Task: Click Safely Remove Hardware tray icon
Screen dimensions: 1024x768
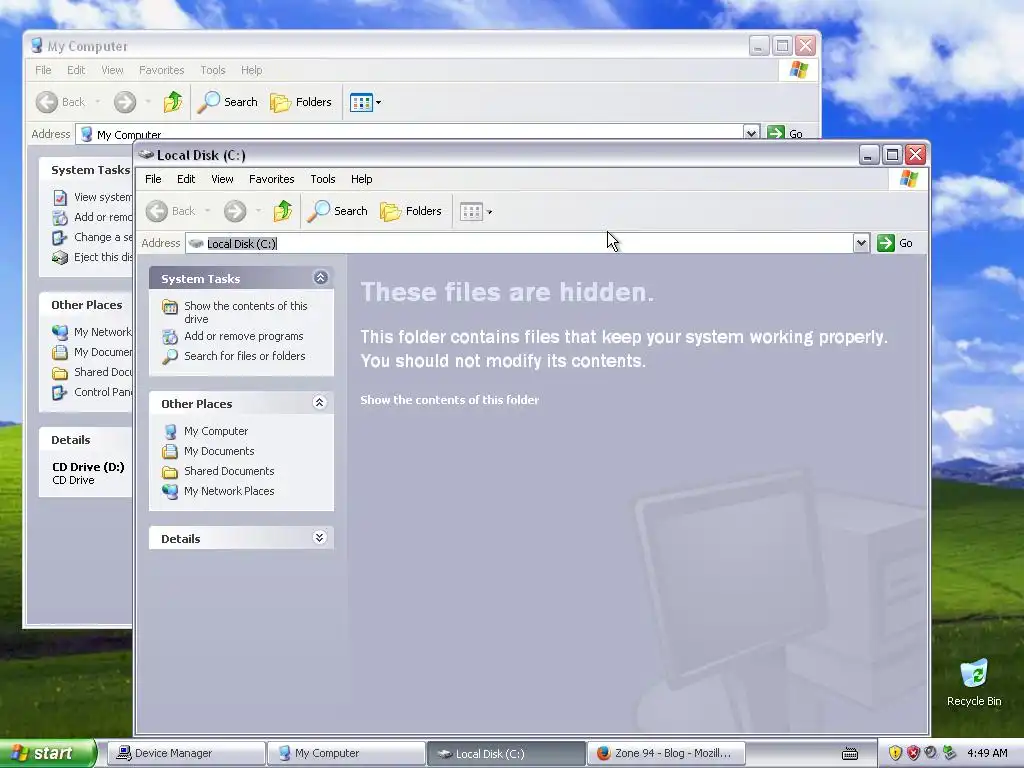Action: [x=949, y=753]
